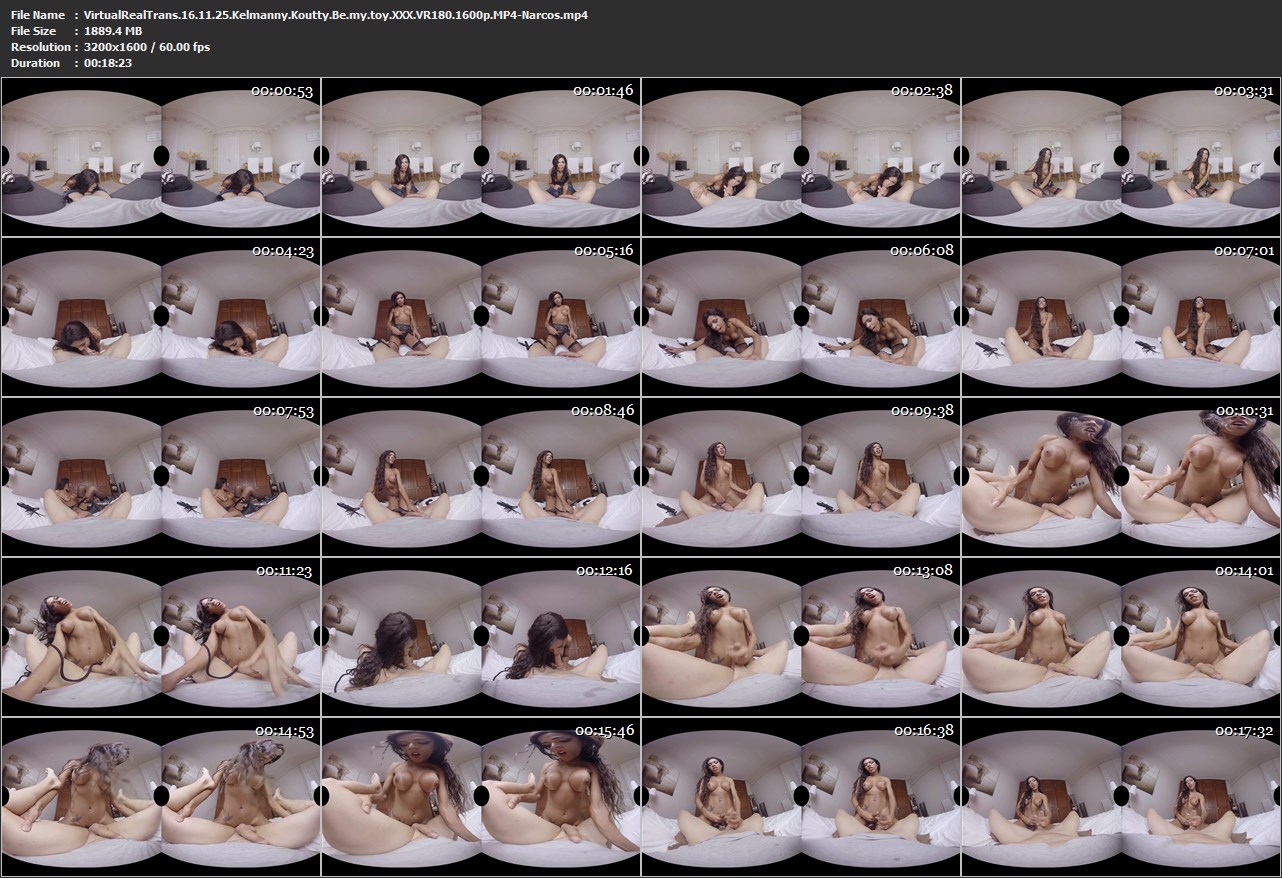Select the thumbnail timestamped 00:11:23
1282x878 pixels.
point(160,636)
